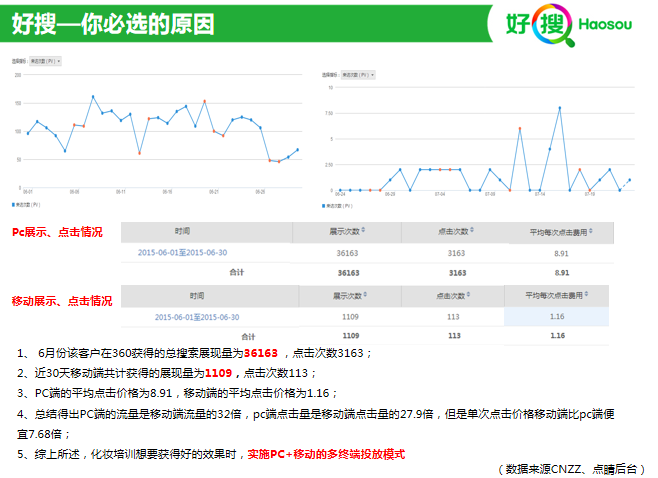Image resolution: width=658 pixels, height=478 pixels.
Task: Click the red heading Pc展示、点击情况
Action: (57, 232)
